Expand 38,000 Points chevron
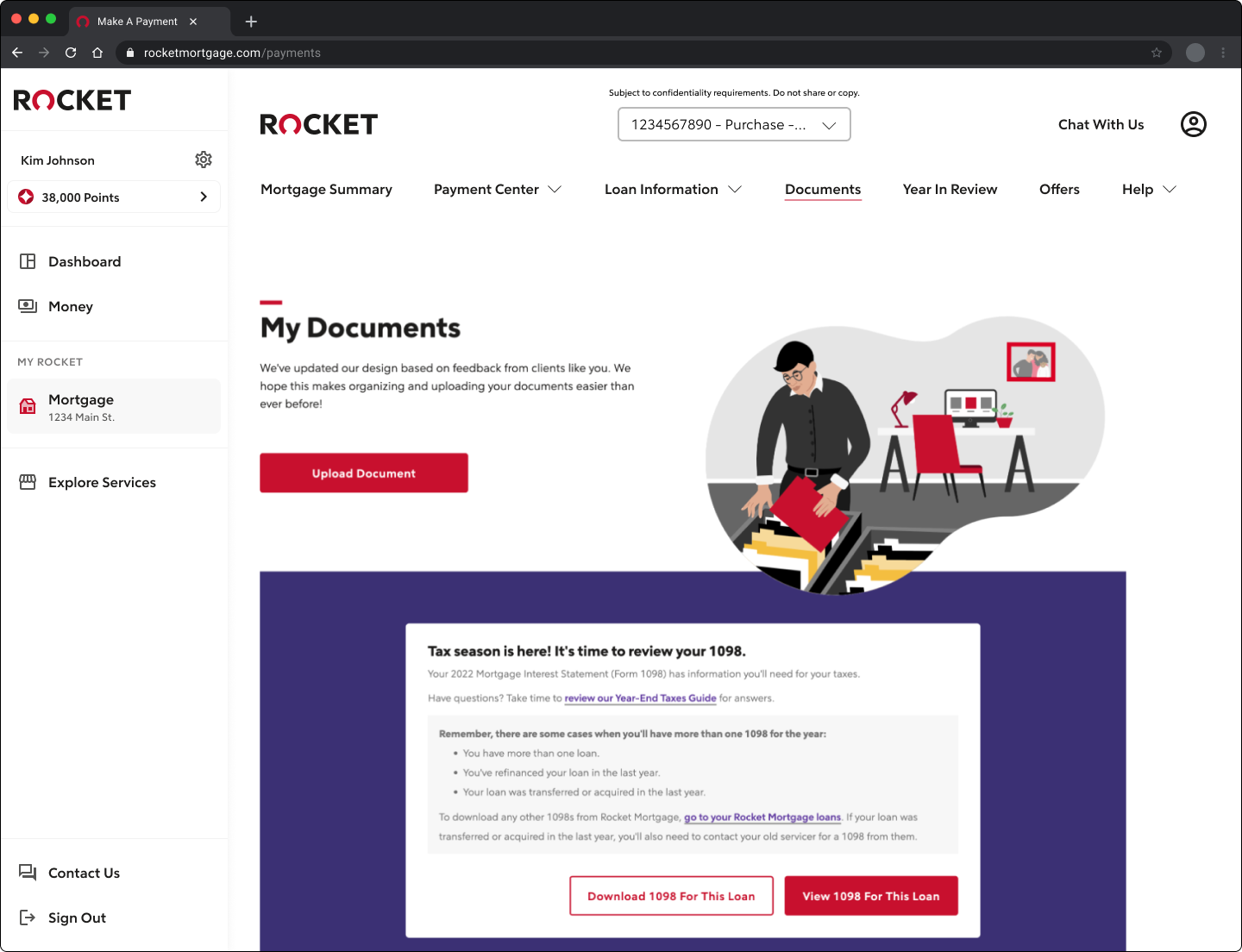 click(x=204, y=197)
